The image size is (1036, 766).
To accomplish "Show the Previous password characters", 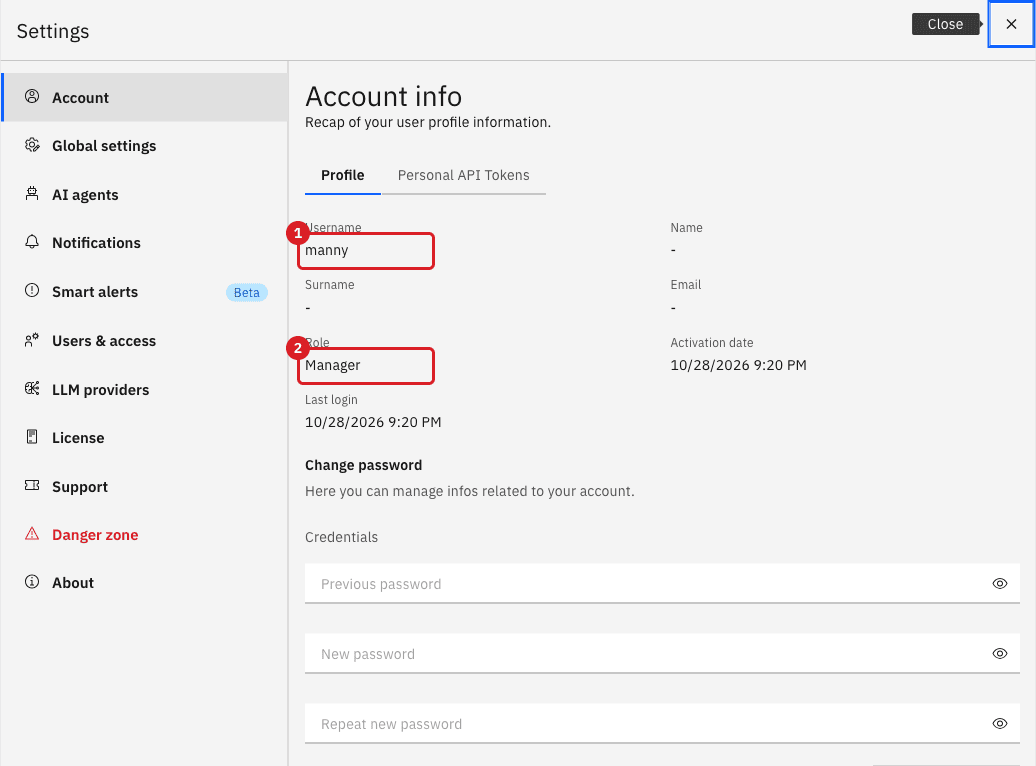I will pyautogui.click(x=1000, y=584).
